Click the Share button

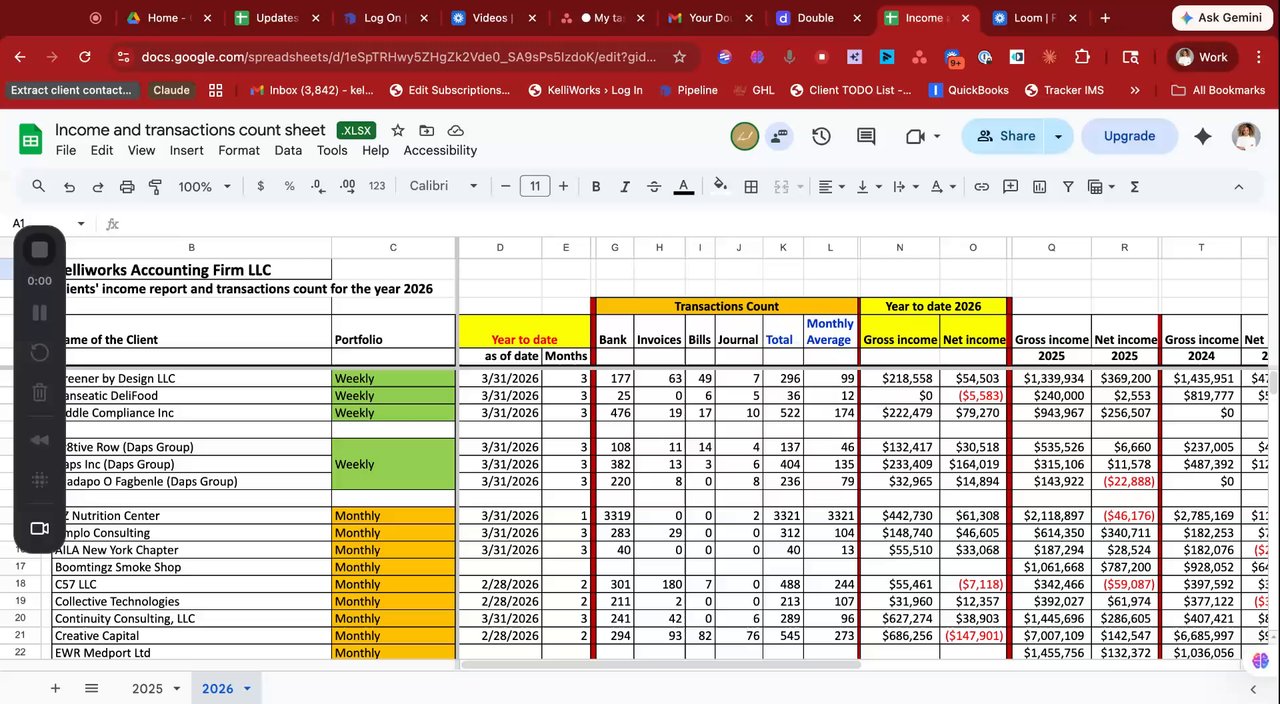click(1006, 136)
